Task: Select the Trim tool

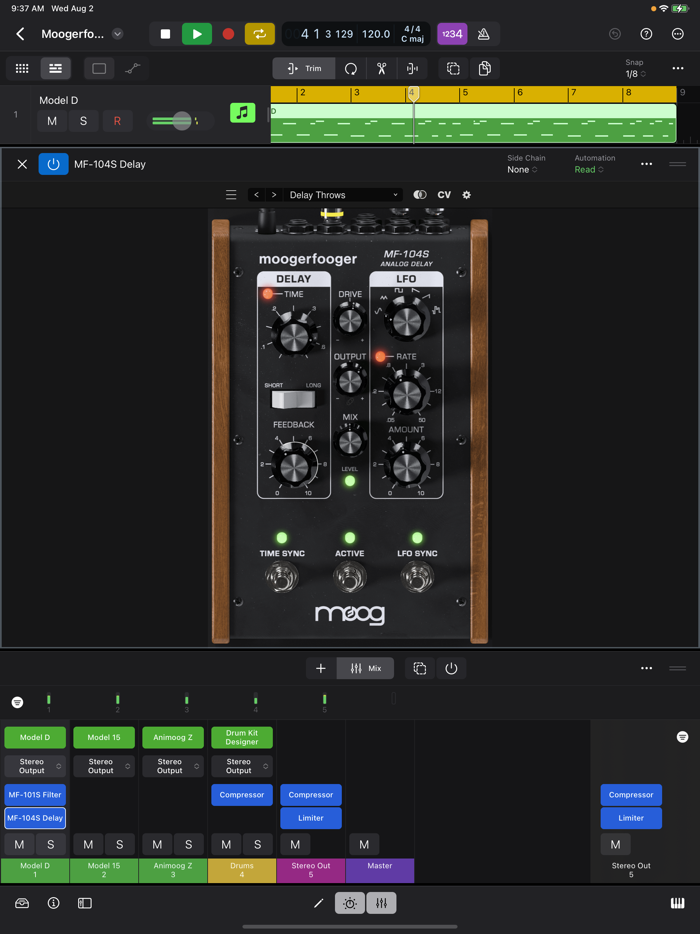Action: pos(304,69)
